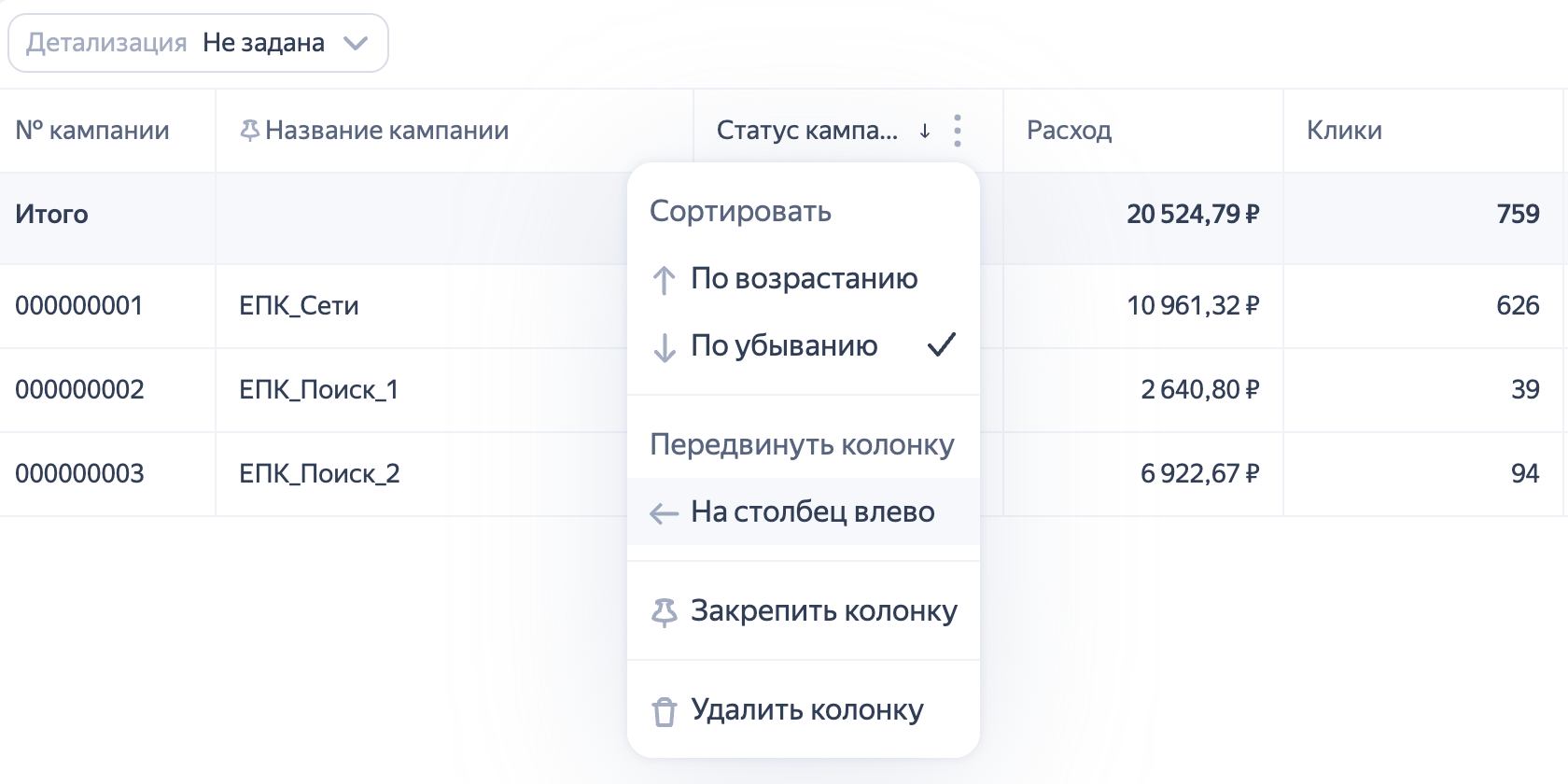Open the Детализация dropdown
Viewport: 1568px width, 784px height.
(x=197, y=43)
